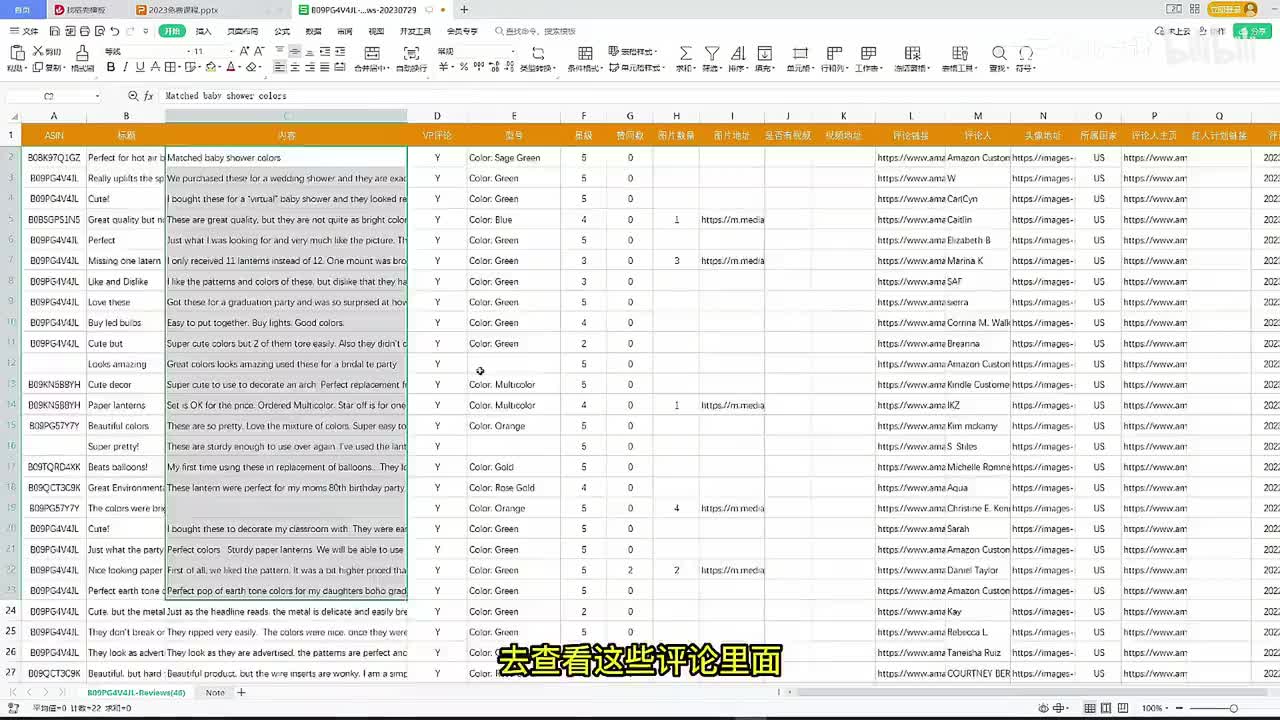Select column D header
Viewport: 1280px width, 720px height.
point(437,116)
